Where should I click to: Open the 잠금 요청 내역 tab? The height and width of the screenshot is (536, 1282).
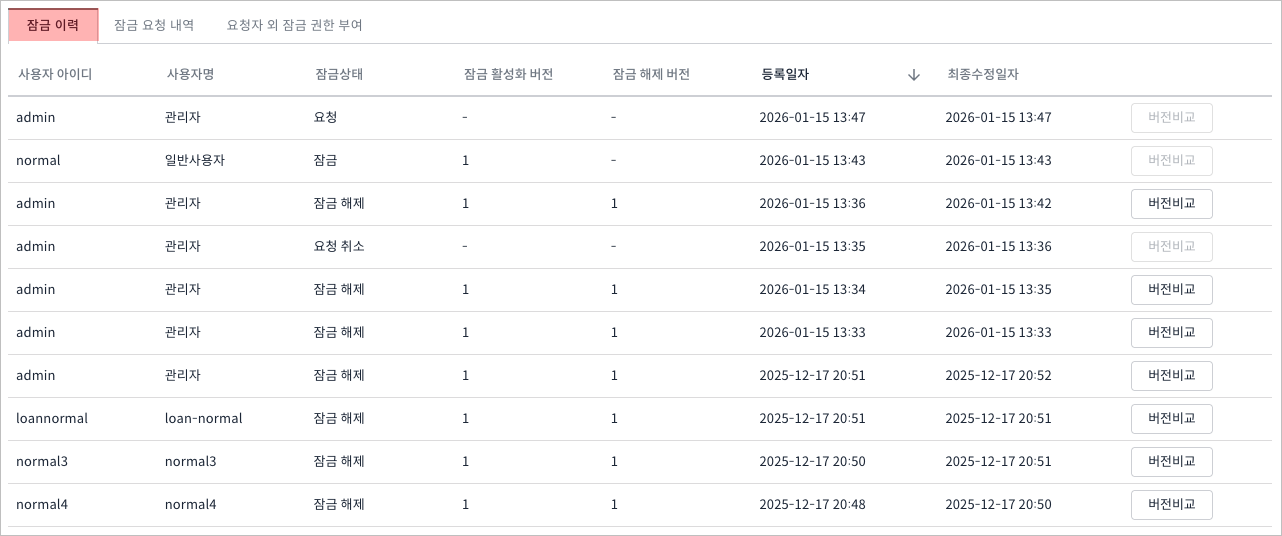coord(154,25)
